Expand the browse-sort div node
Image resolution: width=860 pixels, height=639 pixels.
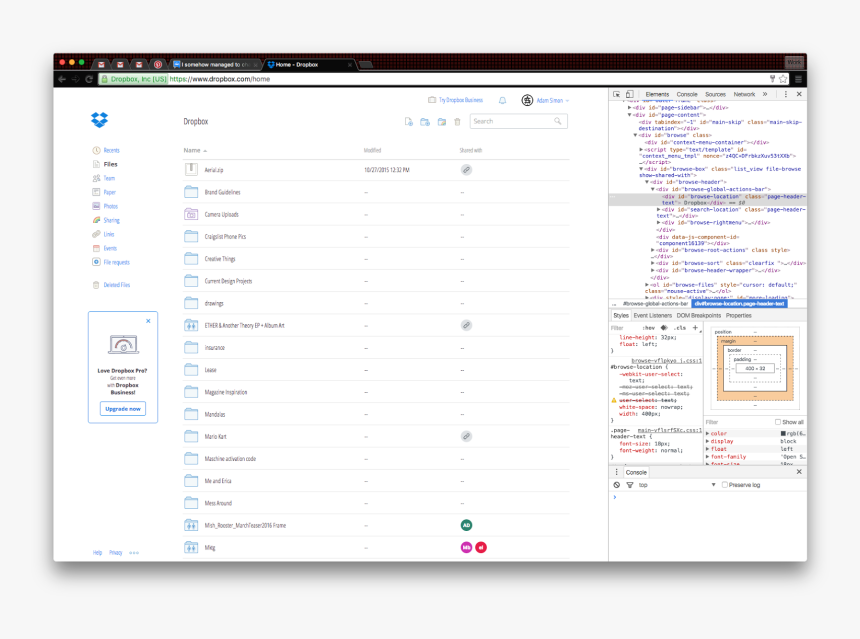tap(654, 263)
